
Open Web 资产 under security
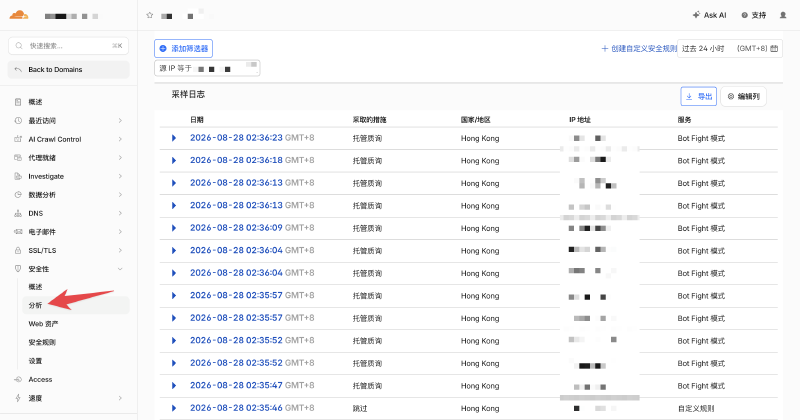[43, 324]
